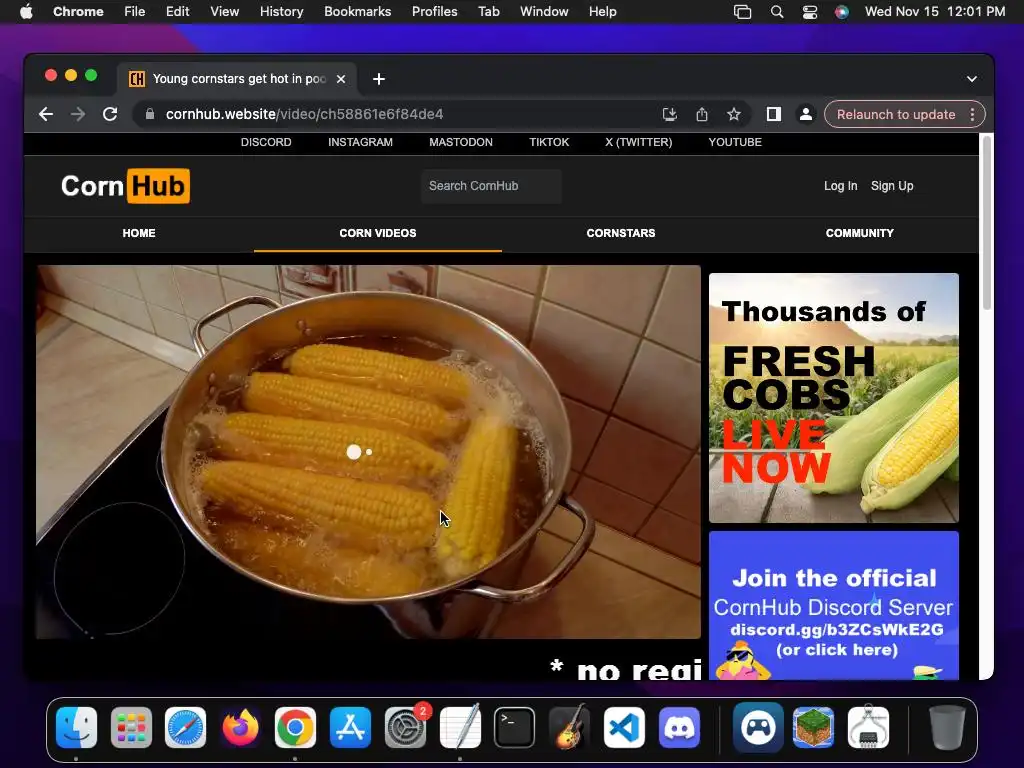Open a new tab with plus button
The width and height of the screenshot is (1024, 768).
pyautogui.click(x=379, y=79)
